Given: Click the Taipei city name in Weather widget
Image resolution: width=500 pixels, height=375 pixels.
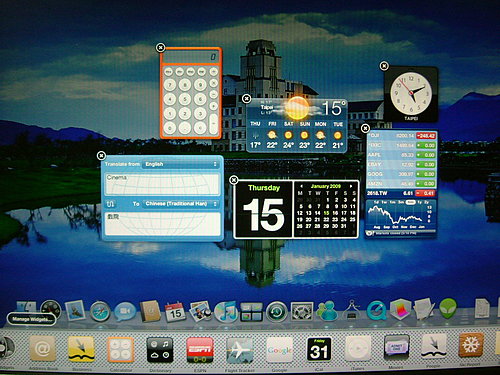Looking at the screenshot, I should (x=267, y=107).
